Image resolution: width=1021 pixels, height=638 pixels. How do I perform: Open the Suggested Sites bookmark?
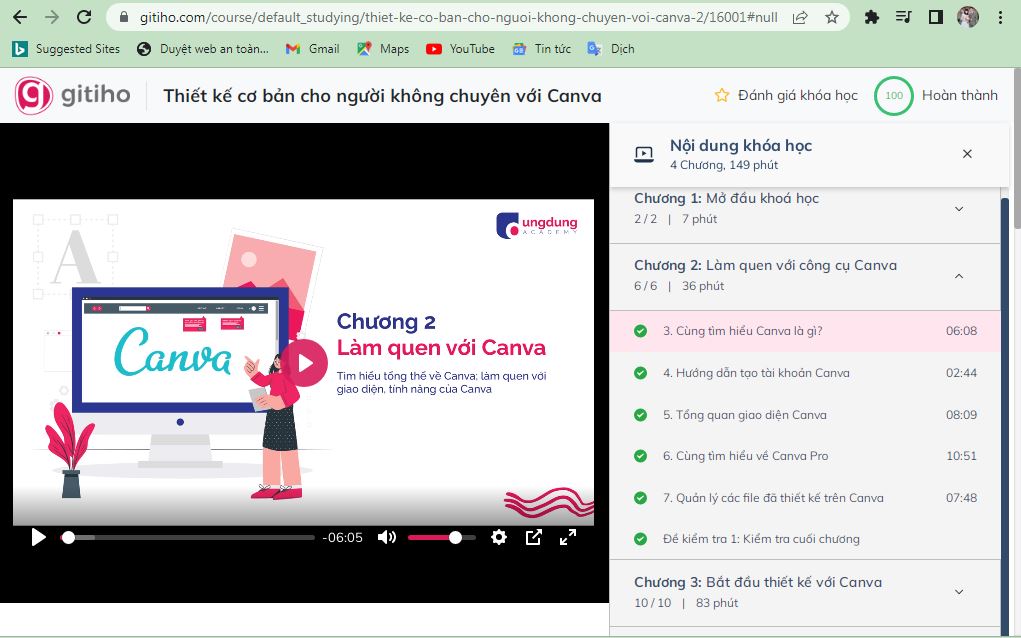66,49
